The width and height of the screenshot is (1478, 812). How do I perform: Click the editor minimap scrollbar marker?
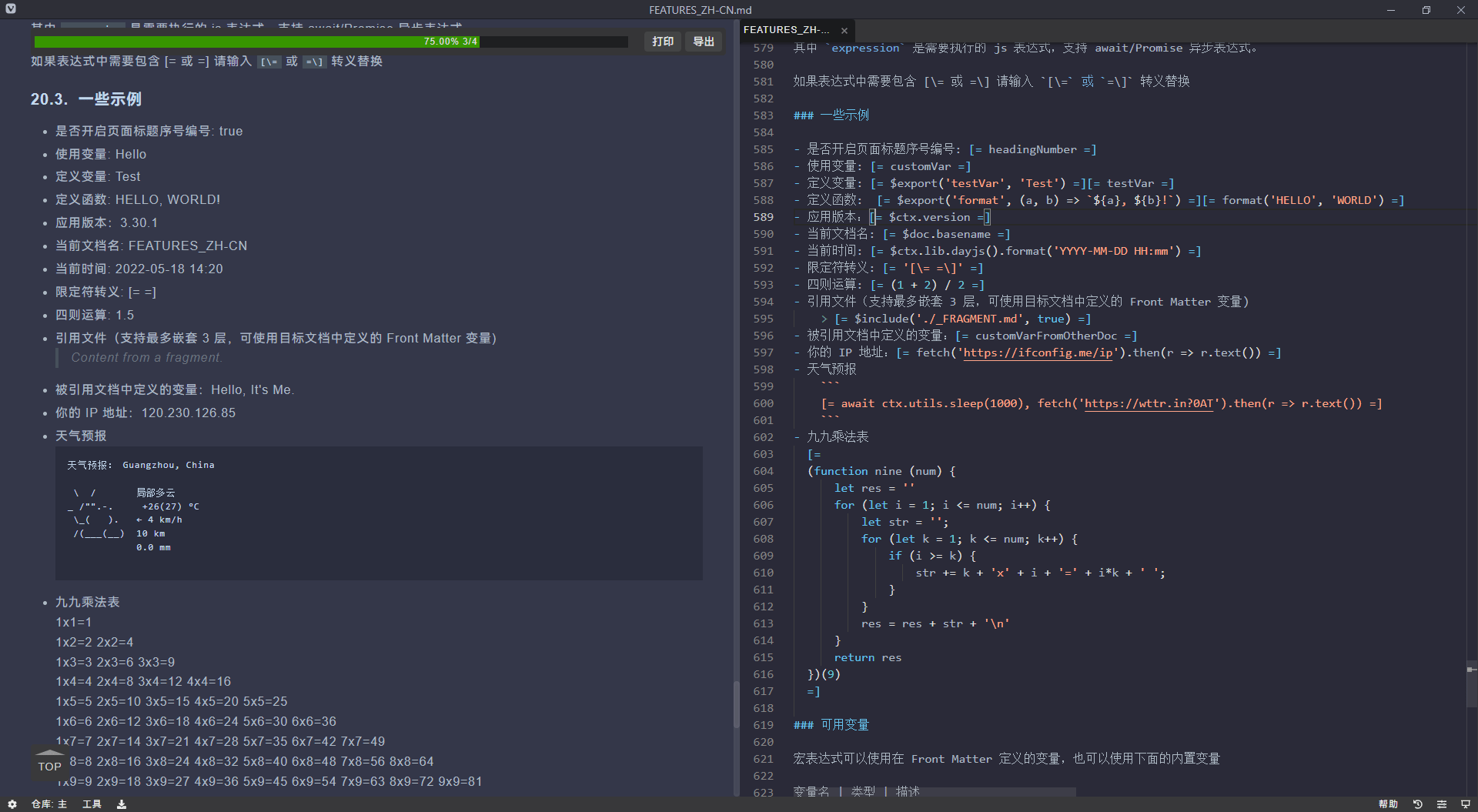tap(1472, 670)
